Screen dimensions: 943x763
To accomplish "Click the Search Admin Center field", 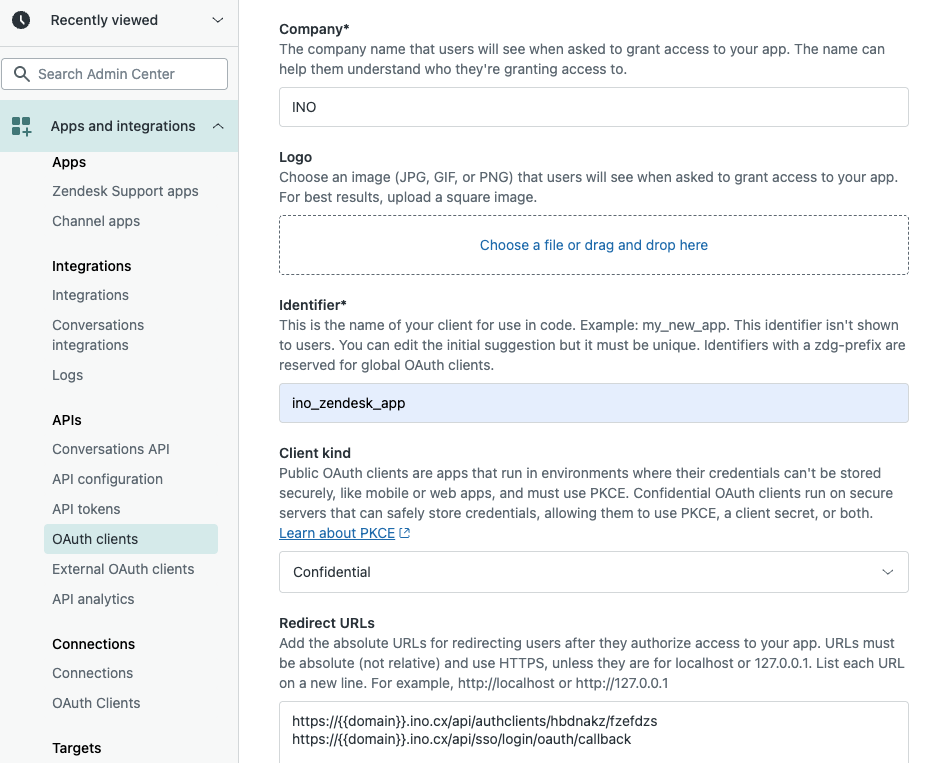I will coord(125,74).
